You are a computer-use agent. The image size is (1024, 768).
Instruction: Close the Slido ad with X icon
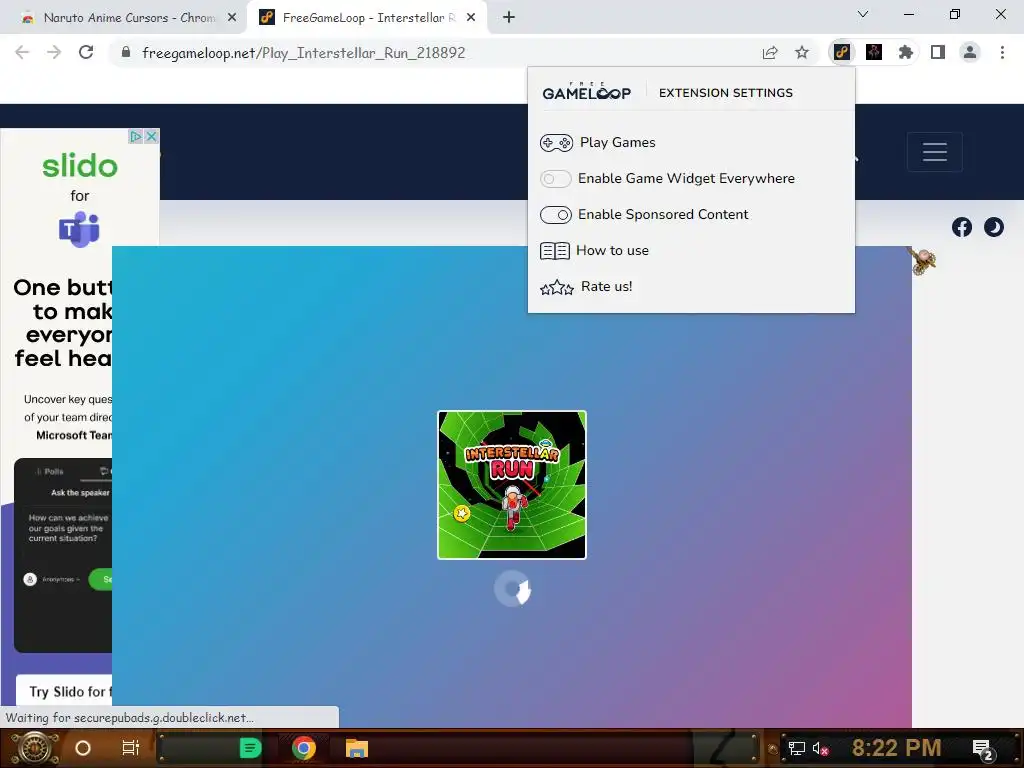click(152, 136)
